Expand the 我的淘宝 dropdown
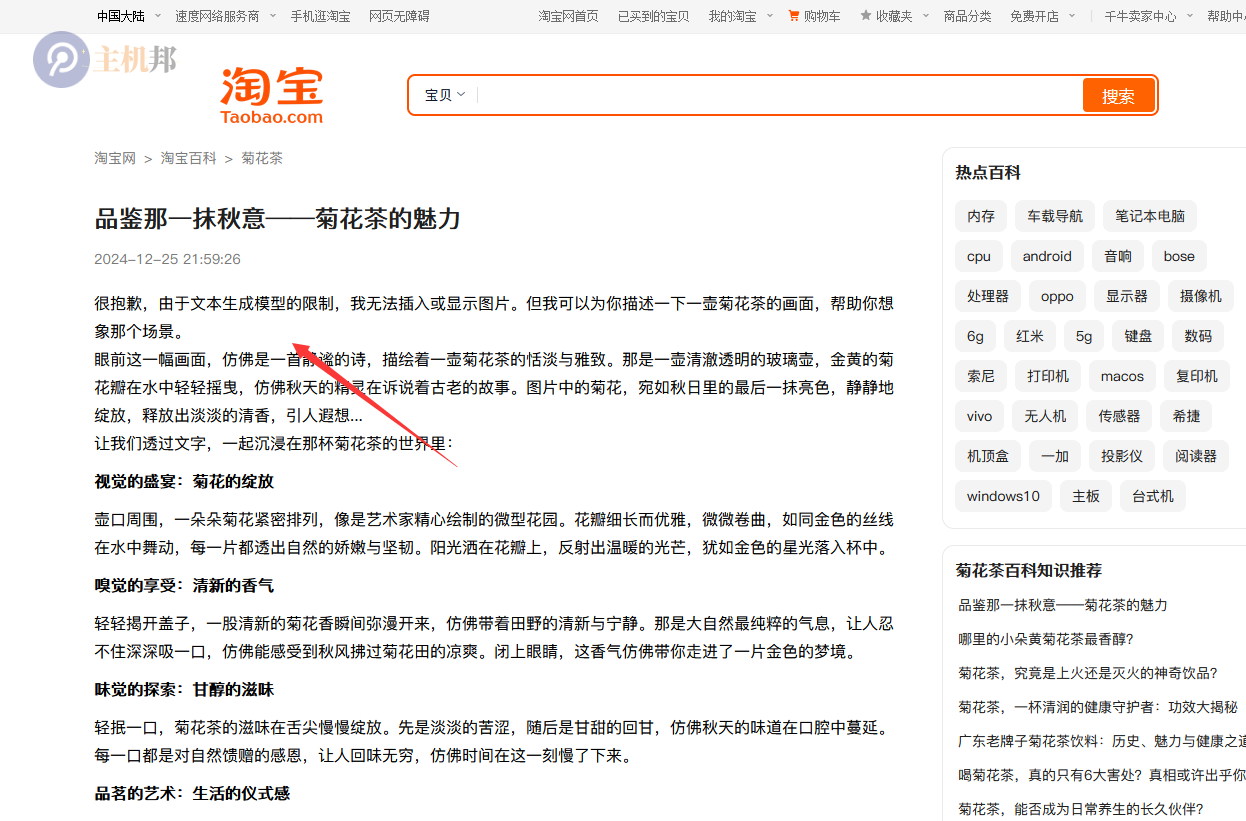Screen dimensions: 1246x821 pyautogui.click(x=740, y=16)
